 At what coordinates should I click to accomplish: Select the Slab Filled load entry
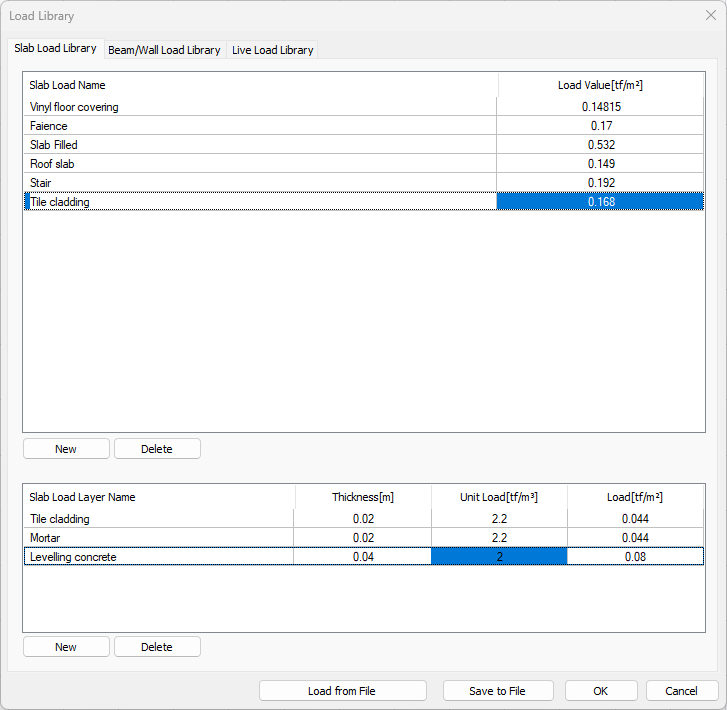click(x=54, y=145)
